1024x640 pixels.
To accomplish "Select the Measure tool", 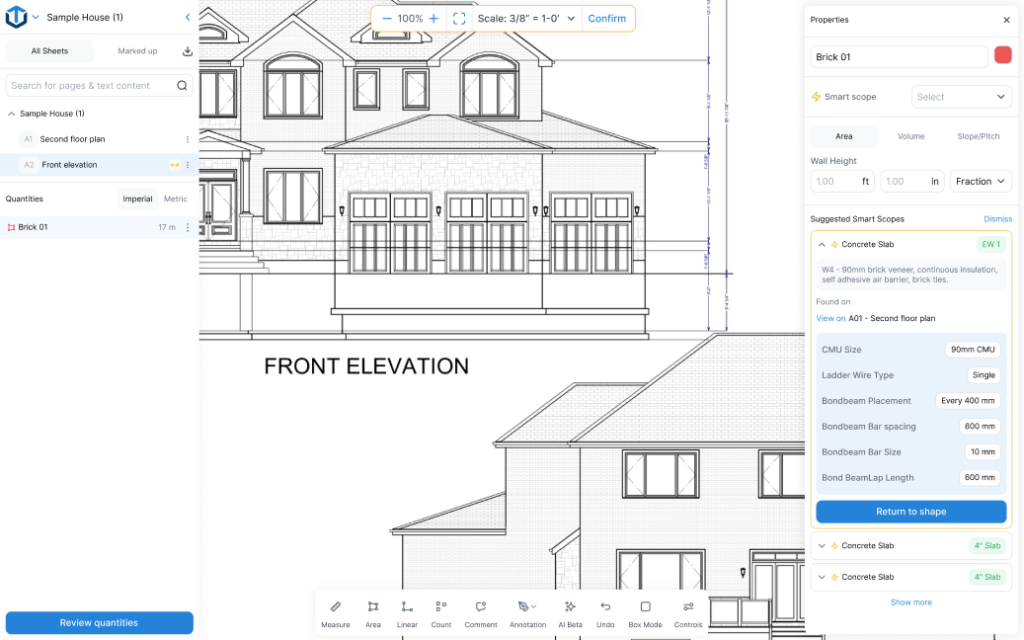I will 335,611.
